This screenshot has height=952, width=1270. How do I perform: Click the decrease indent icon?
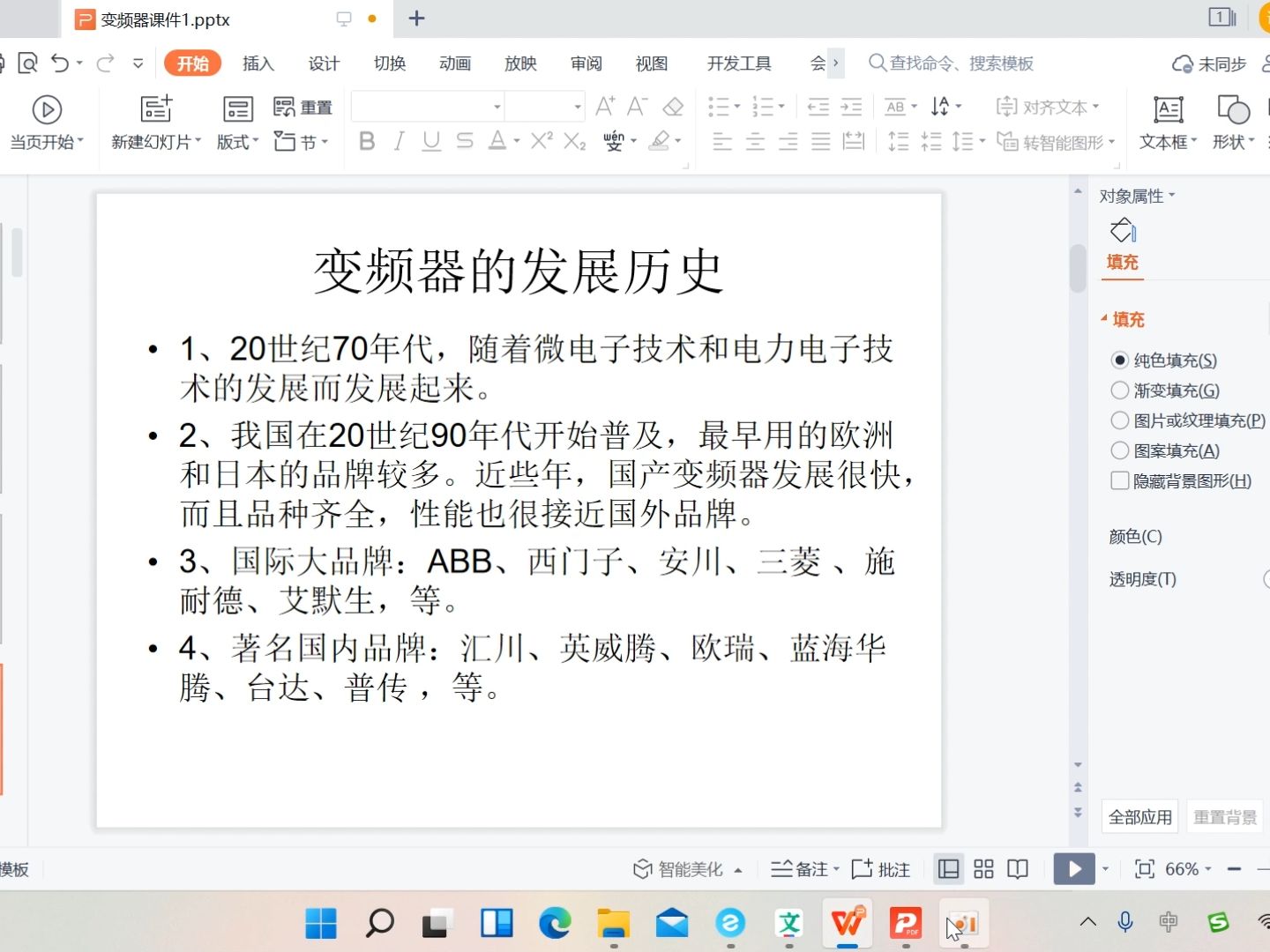tap(818, 108)
